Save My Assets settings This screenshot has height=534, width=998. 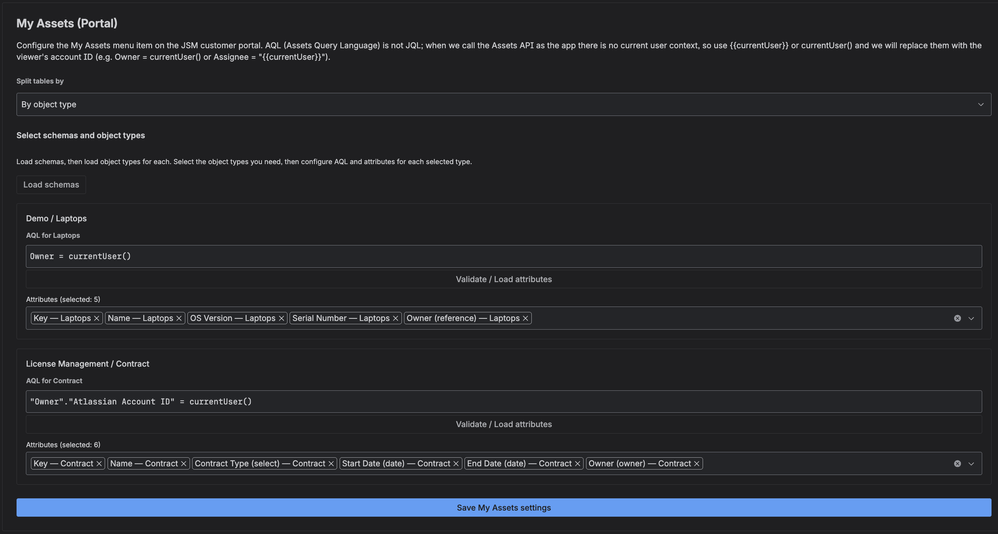click(x=503, y=507)
